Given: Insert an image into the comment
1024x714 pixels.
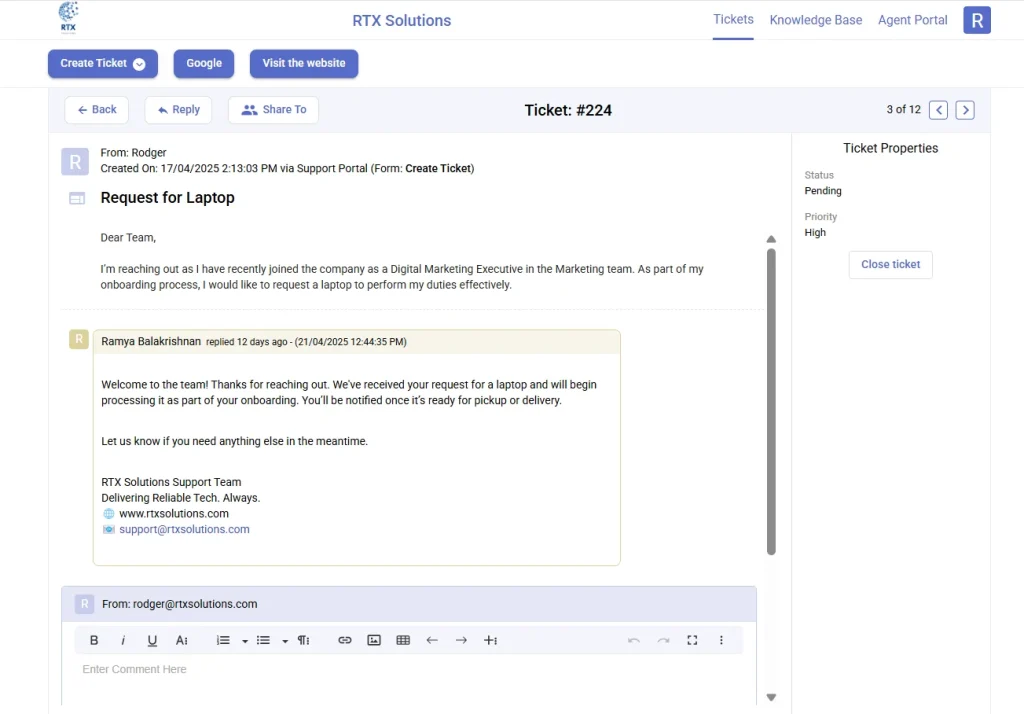Looking at the screenshot, I should tap(374, 640).
